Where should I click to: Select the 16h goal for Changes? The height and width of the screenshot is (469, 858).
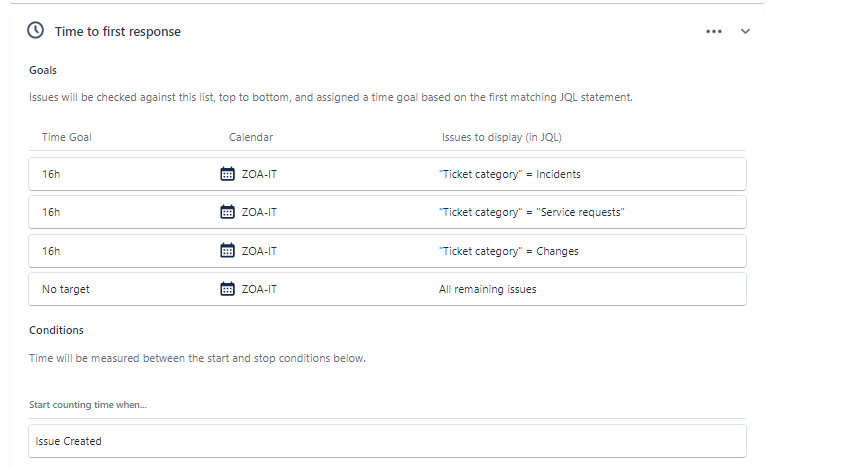(51, 251)
